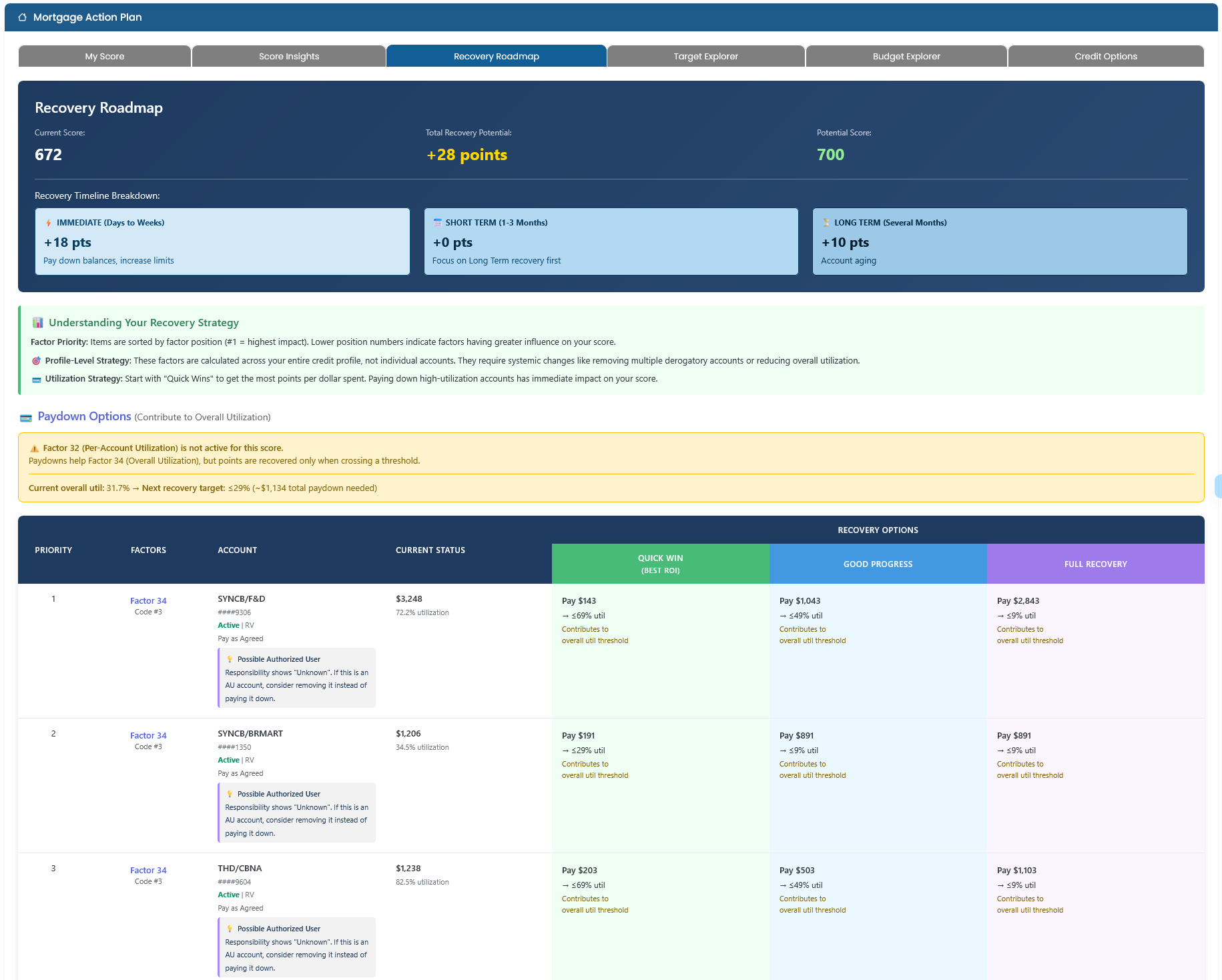Open the Factor 34 link for THD/CBNA

pos(148,871)
